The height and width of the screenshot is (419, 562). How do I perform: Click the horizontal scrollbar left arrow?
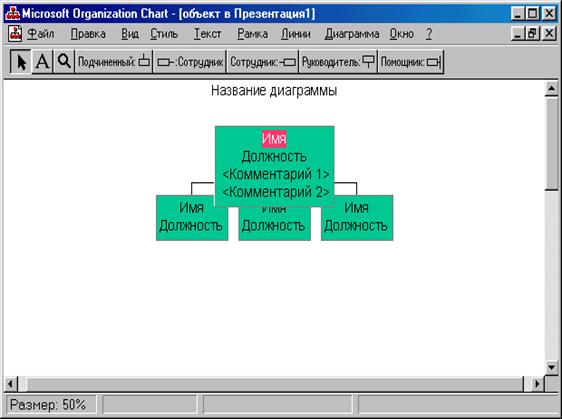(10, 384)
